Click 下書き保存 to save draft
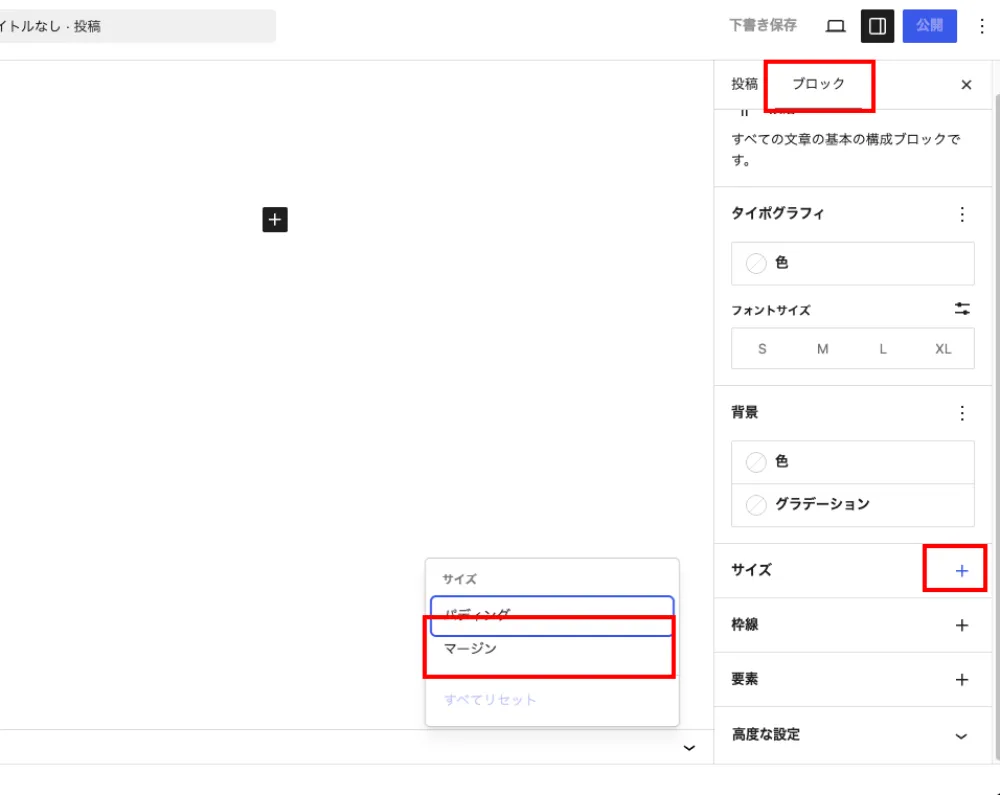 (763, 26)
